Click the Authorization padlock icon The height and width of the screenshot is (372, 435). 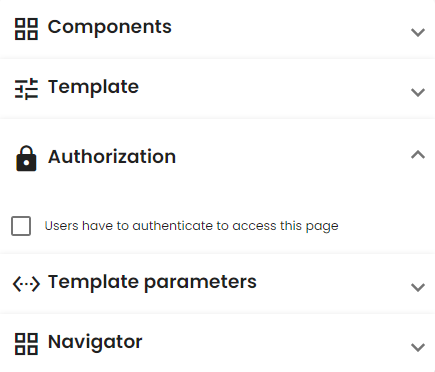pos(26,158)
